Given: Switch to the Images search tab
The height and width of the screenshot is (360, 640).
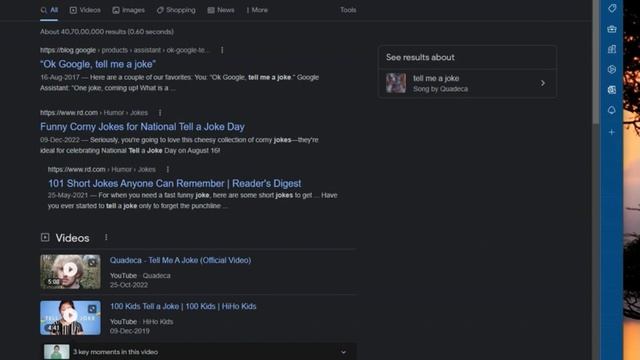Looking at the screenshot, I should click(129, 10).
